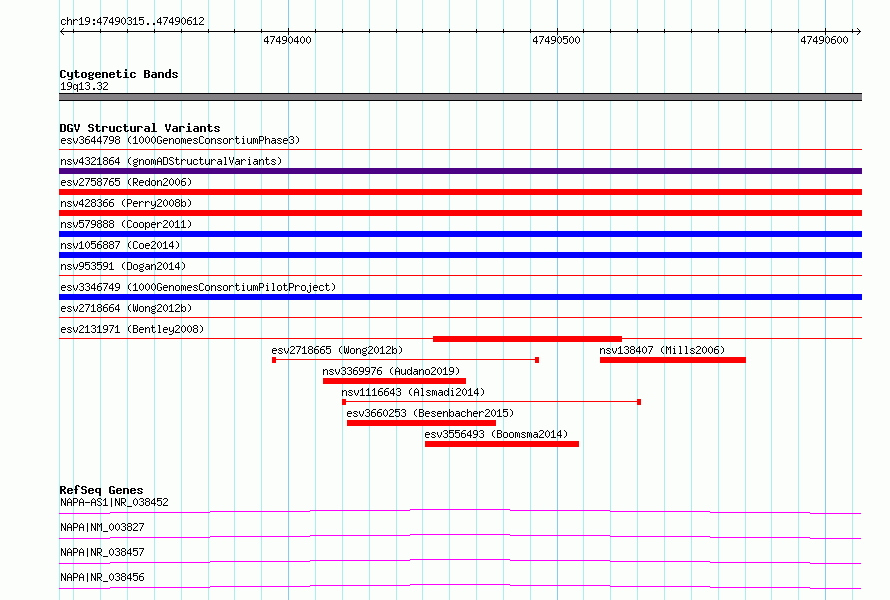Click variant label nsv953591 (Dogan2014)
Screen dimensions: 890x600
click(x=123, y=266)
